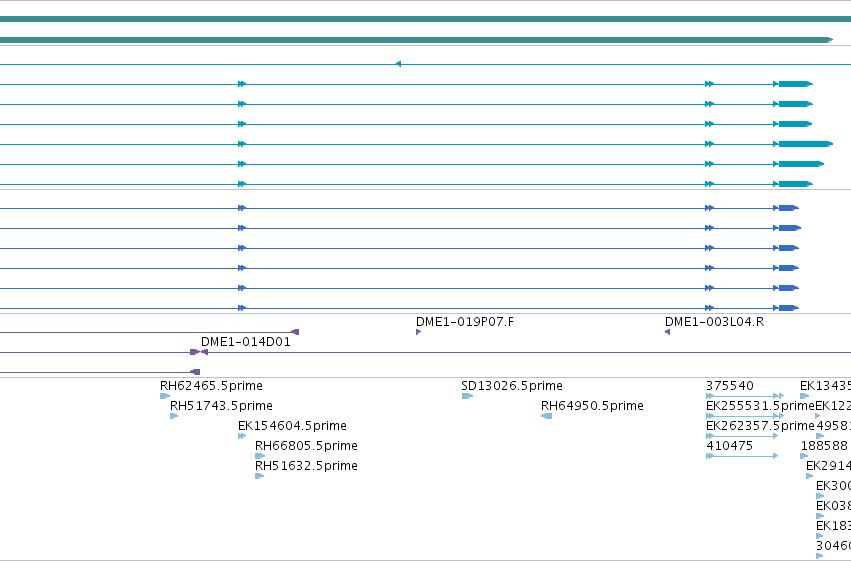The image size is (851, 561).
Task: Click the DME1-014D01 label
Action: pyautogui.click(x=246, y=342)
